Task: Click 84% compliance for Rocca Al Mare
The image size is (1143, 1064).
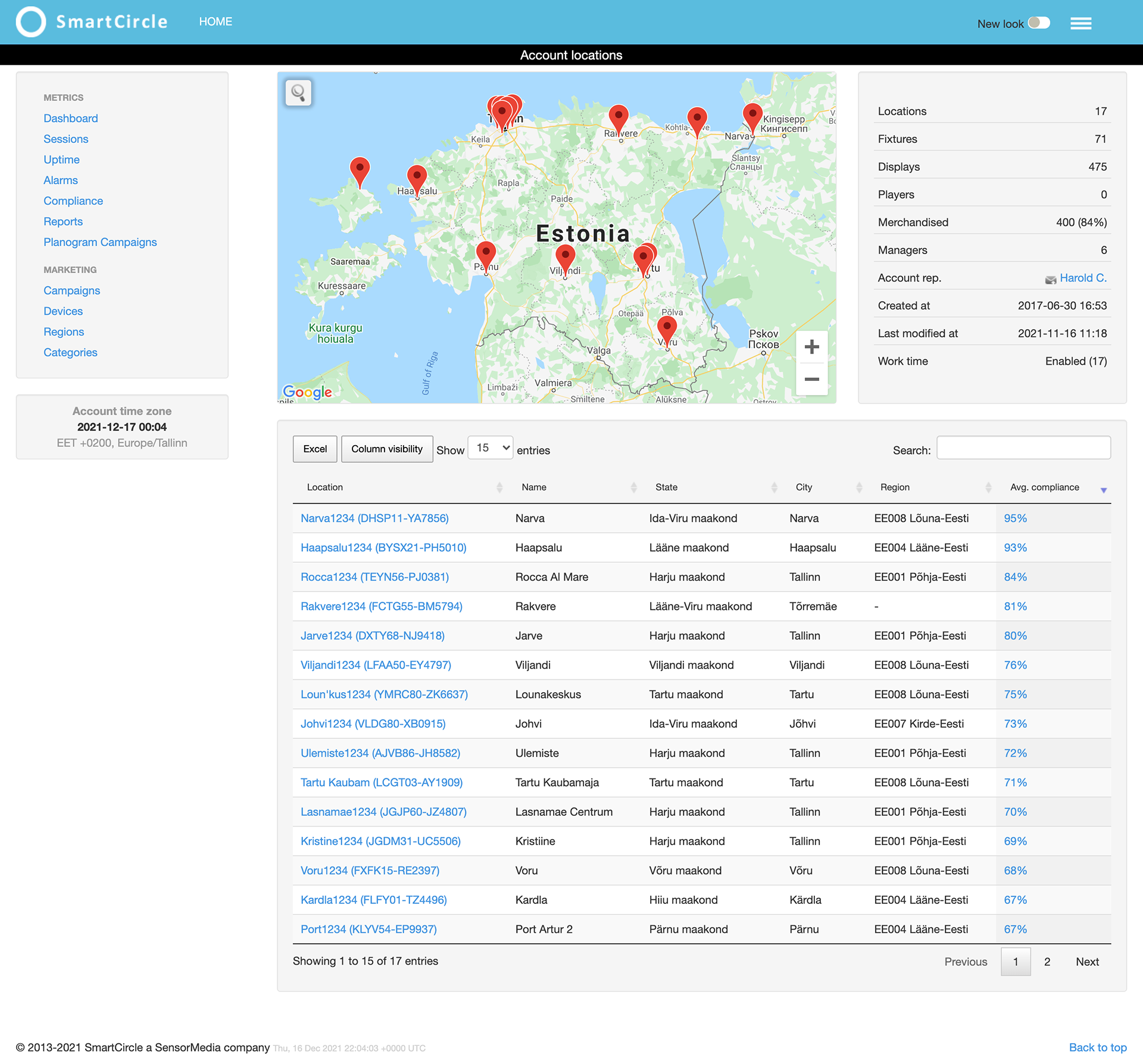Action: pyautogui.click(x=1015, y=577)
